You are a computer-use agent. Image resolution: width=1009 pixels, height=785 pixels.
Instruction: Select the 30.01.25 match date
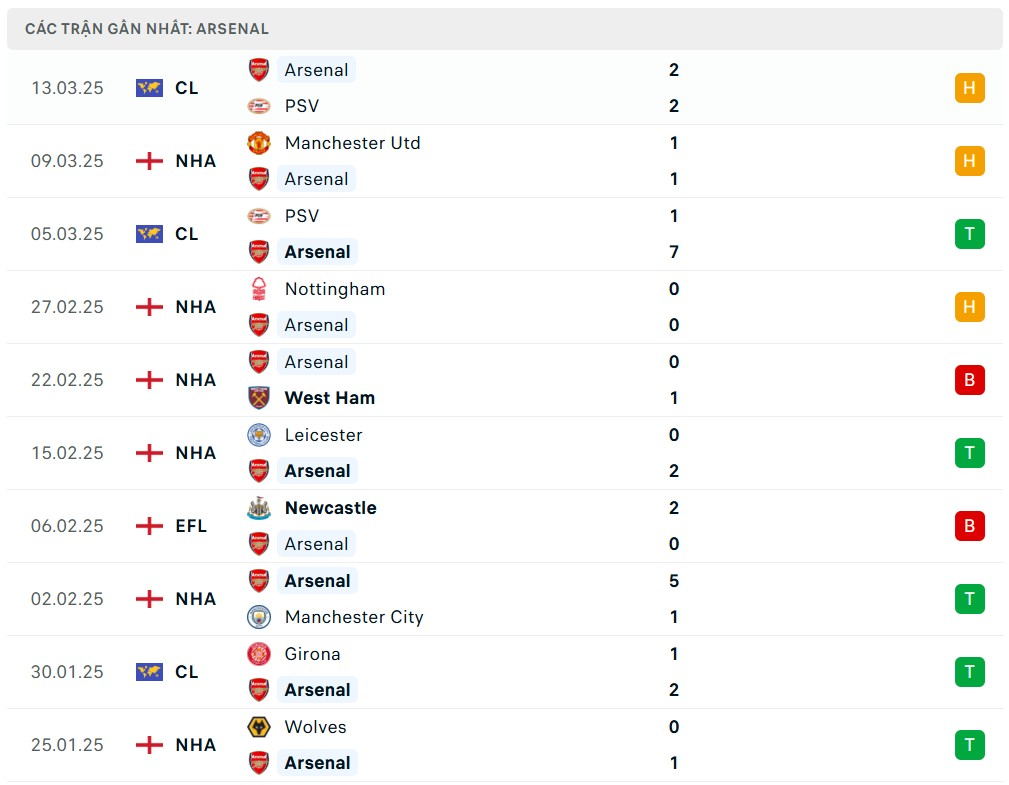click(x=67, y=672)
